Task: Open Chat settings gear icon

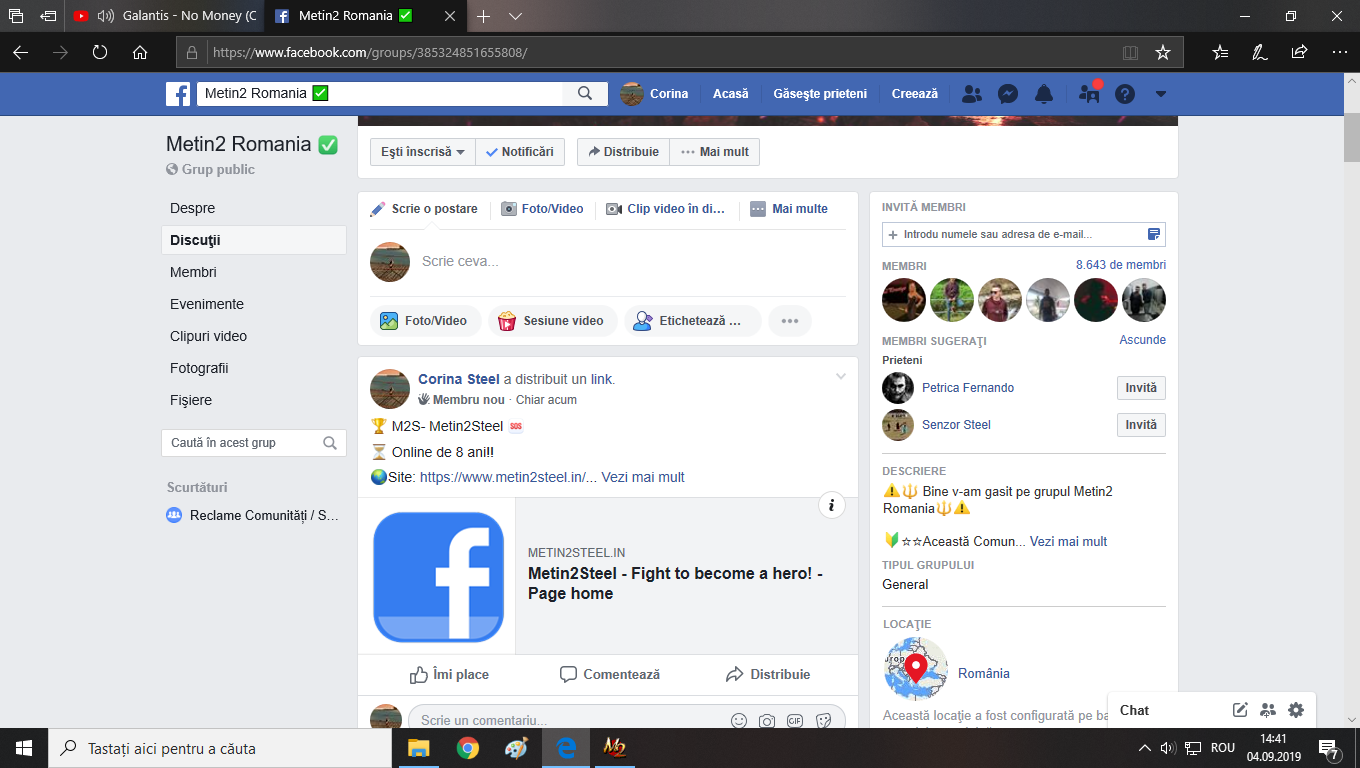Action: 1296,710
